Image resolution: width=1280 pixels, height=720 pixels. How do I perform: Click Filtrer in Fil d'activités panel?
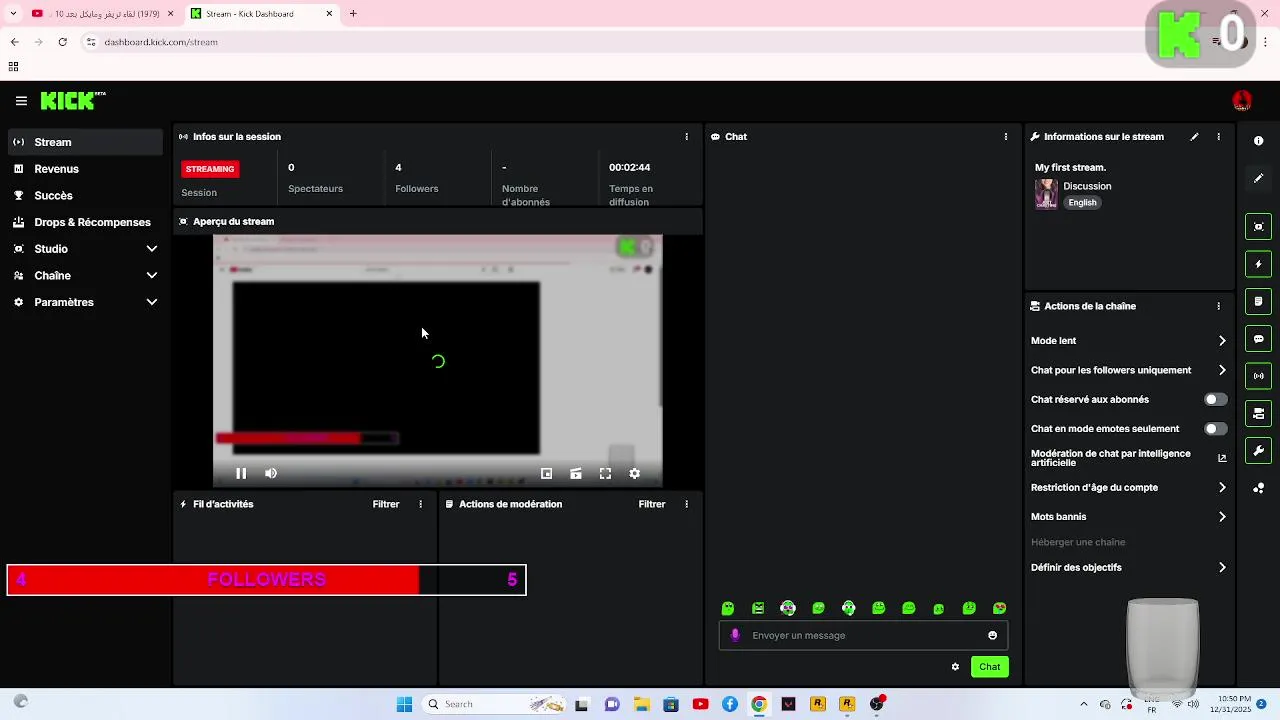tap(386, 505)
